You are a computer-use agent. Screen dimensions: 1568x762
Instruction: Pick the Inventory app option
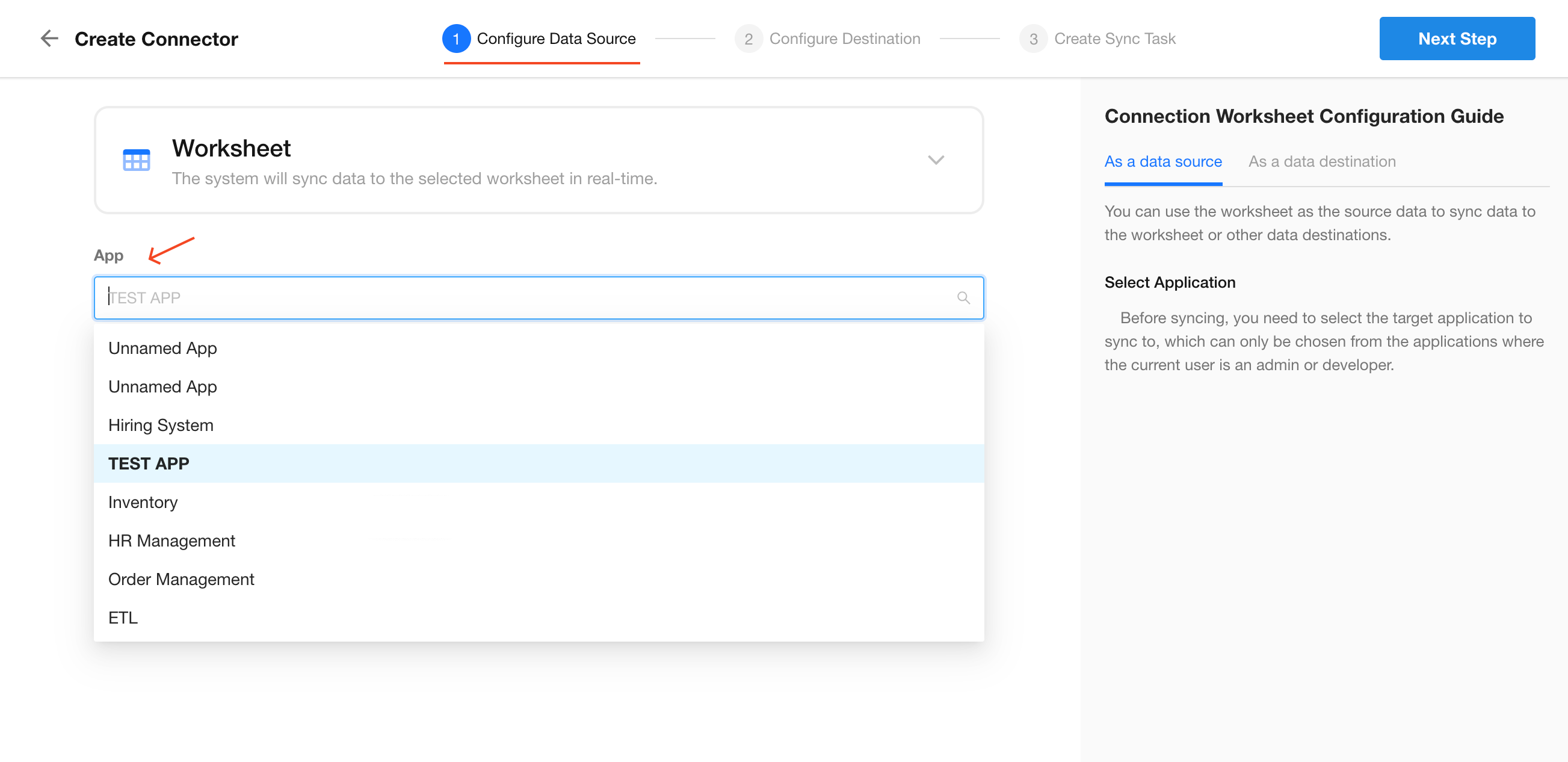click(x=143, y=502)
